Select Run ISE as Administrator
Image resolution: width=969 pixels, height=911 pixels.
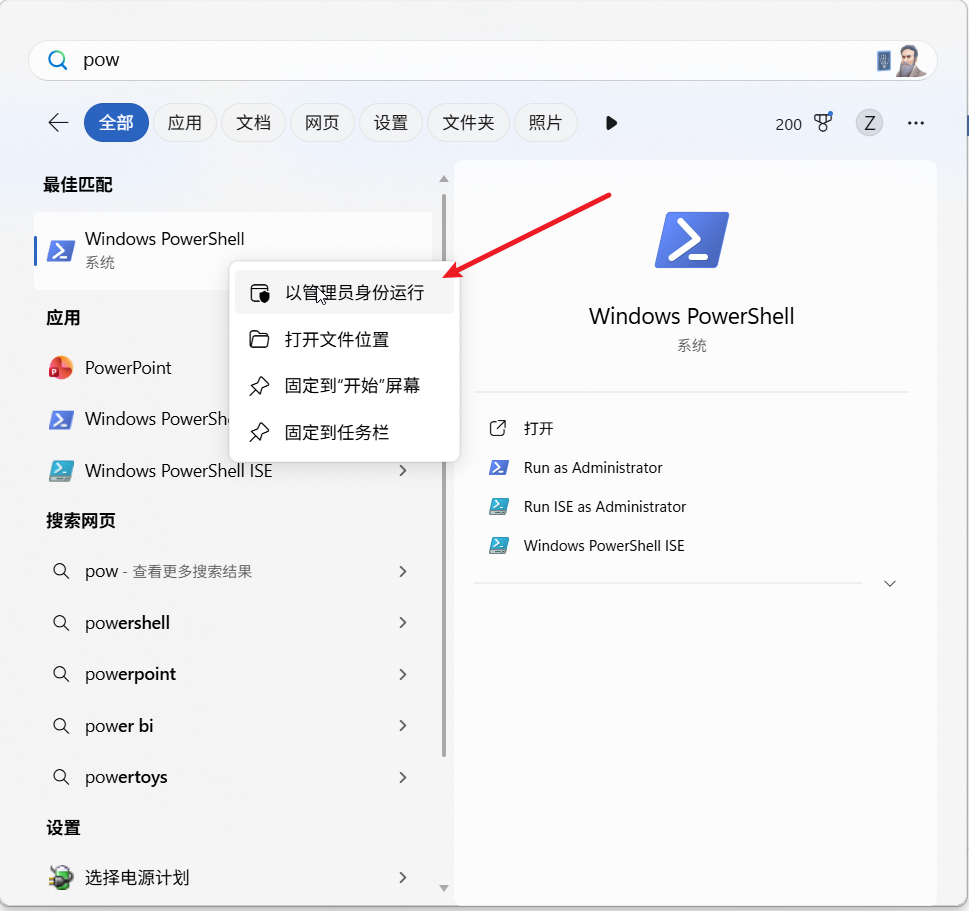pyautogui.click(x=604, y=506)
